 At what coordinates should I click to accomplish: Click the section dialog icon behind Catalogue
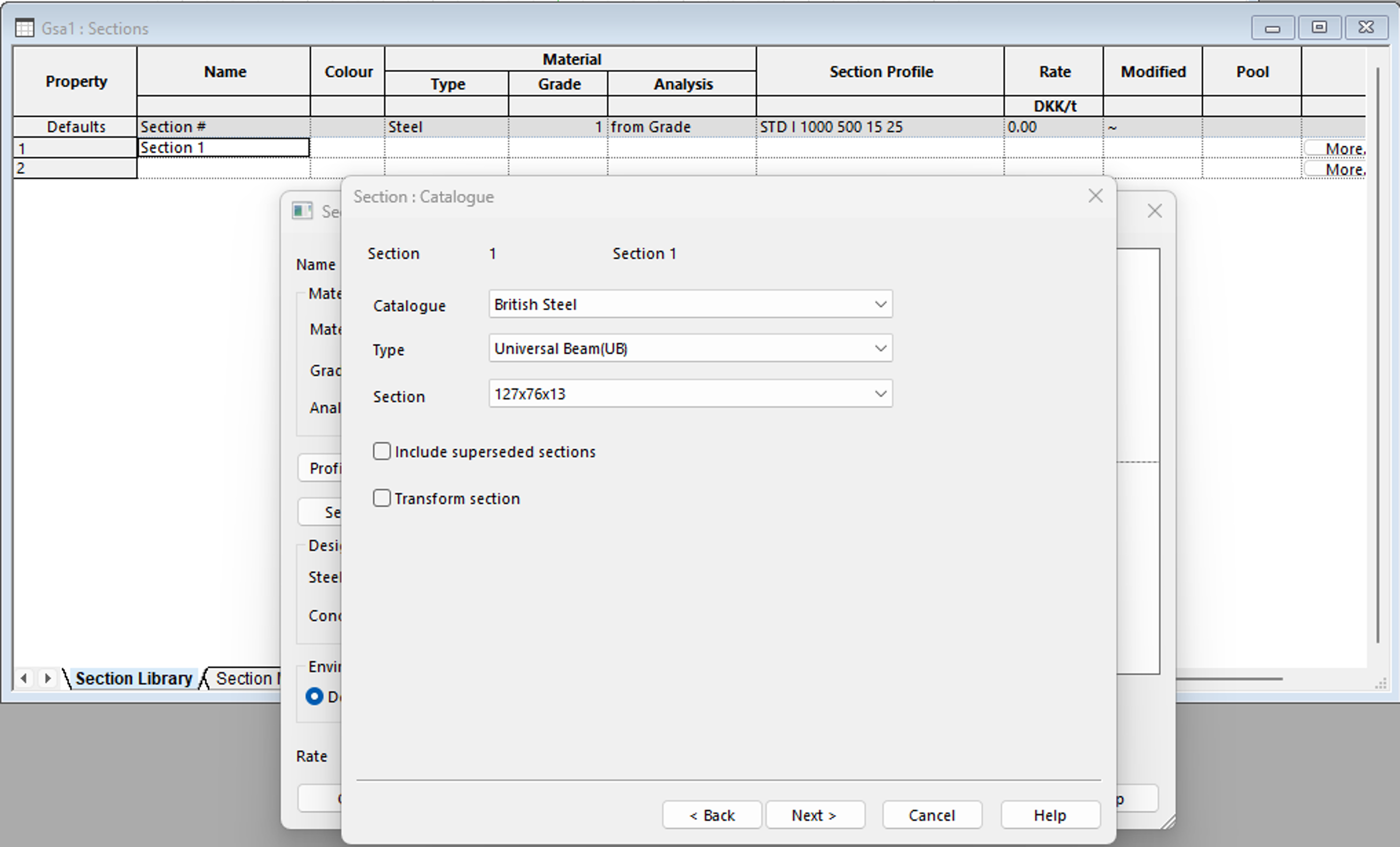(x=302, y=211)
